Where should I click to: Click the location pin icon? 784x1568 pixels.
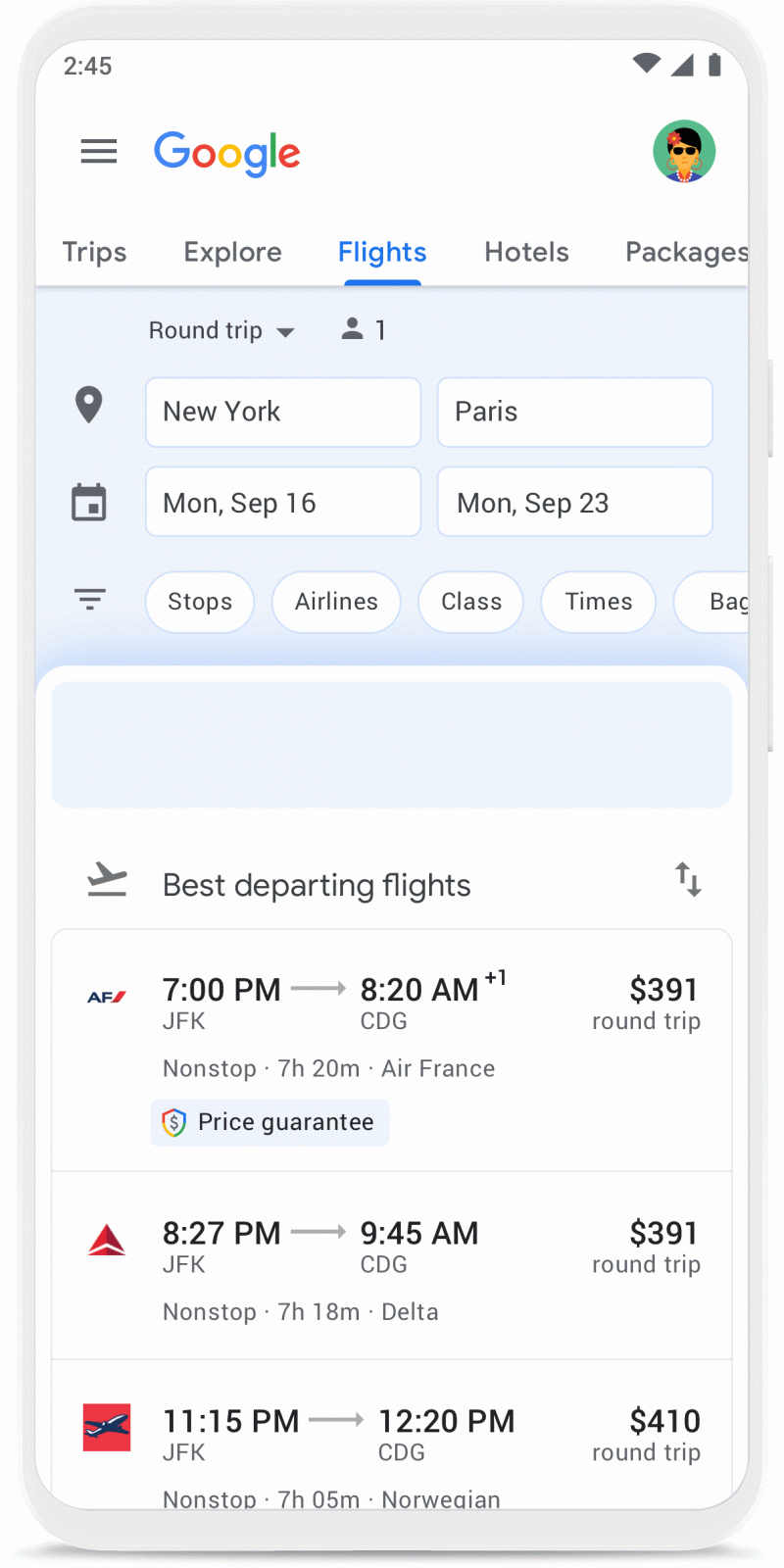click(x=89, y=405)
